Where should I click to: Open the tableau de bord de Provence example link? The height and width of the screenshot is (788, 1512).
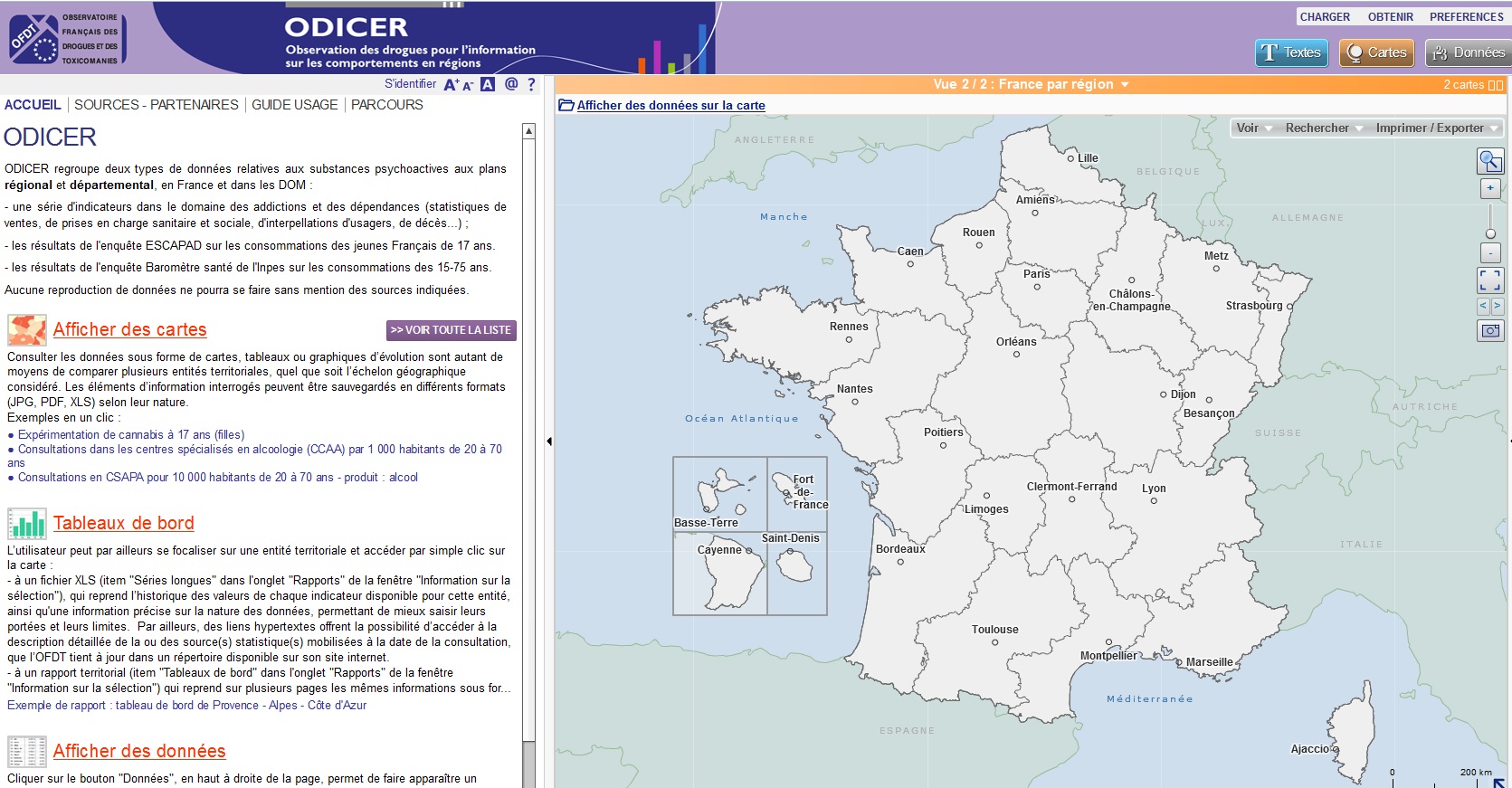click(x=187, y=706)
